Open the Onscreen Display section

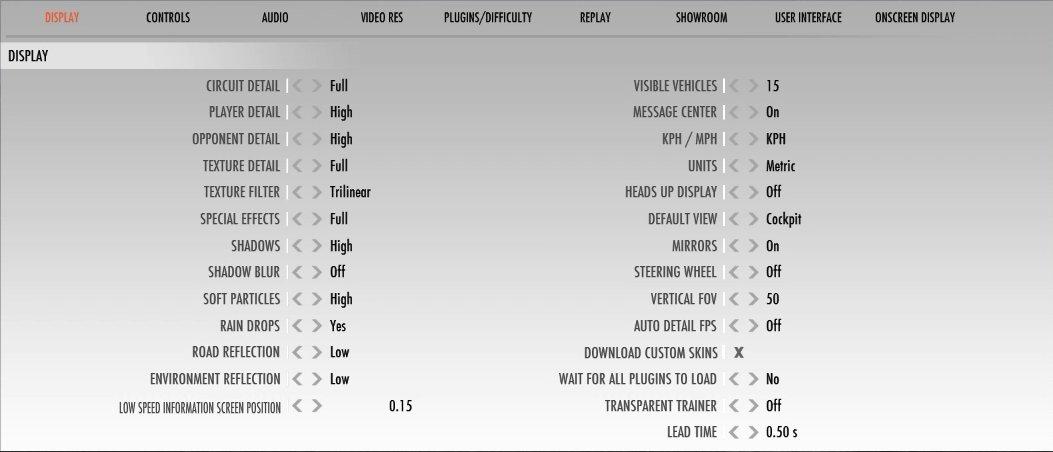point(914,18)
